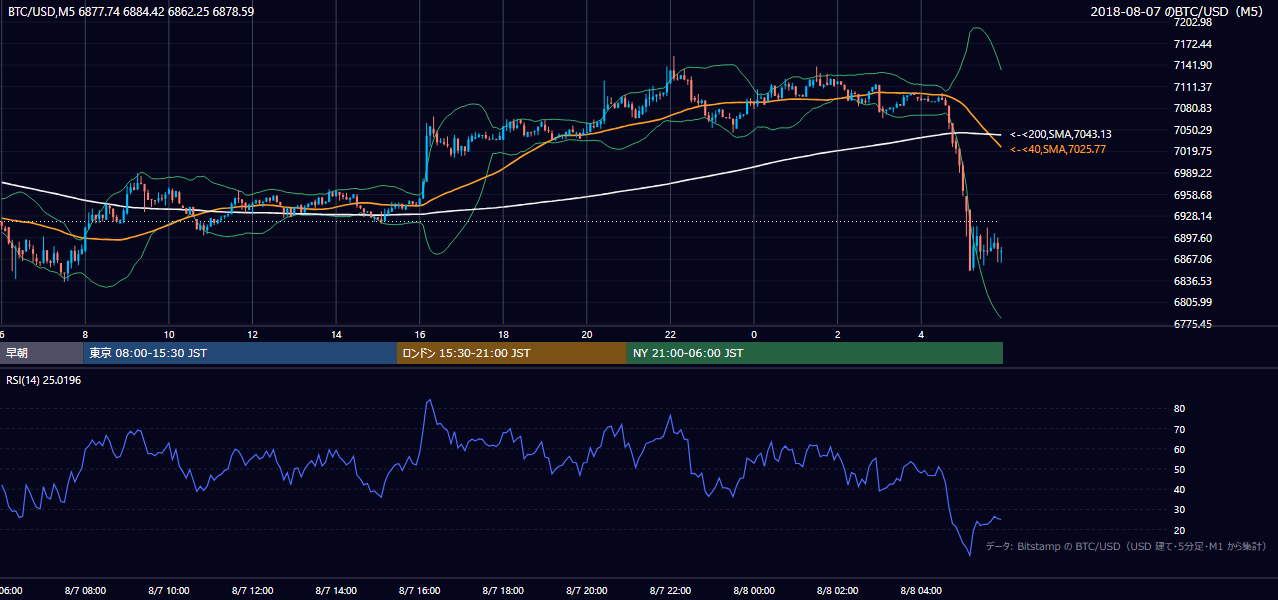
Task: Click the 早朝 session bar
Action: point(41,353)
